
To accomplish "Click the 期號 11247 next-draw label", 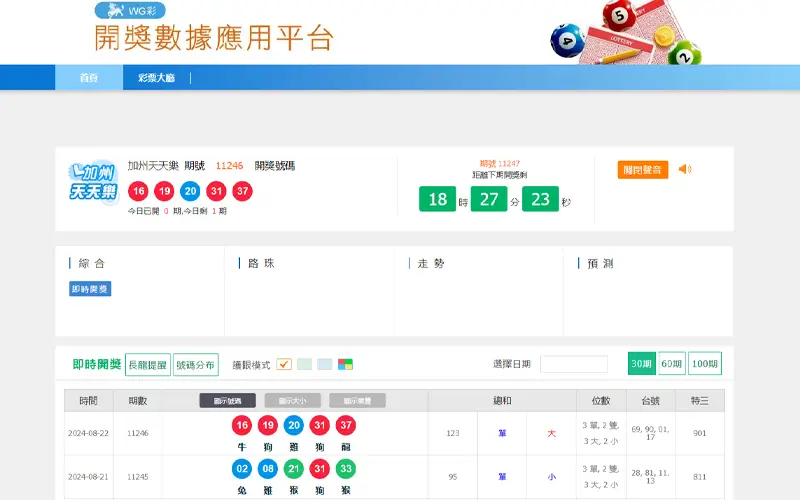I will (499, 164).
